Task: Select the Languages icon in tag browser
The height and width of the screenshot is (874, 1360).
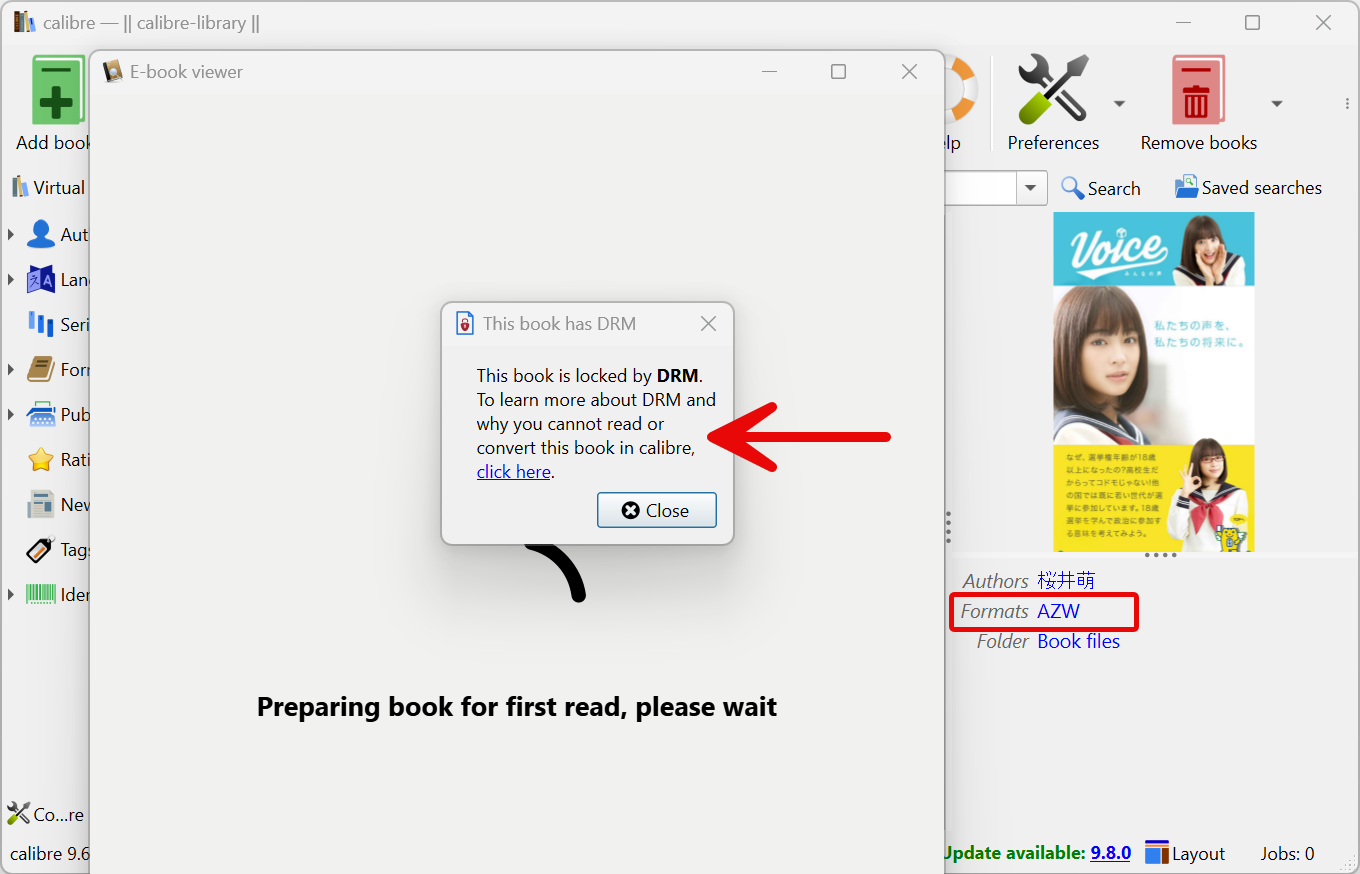Action: (41, 279)
